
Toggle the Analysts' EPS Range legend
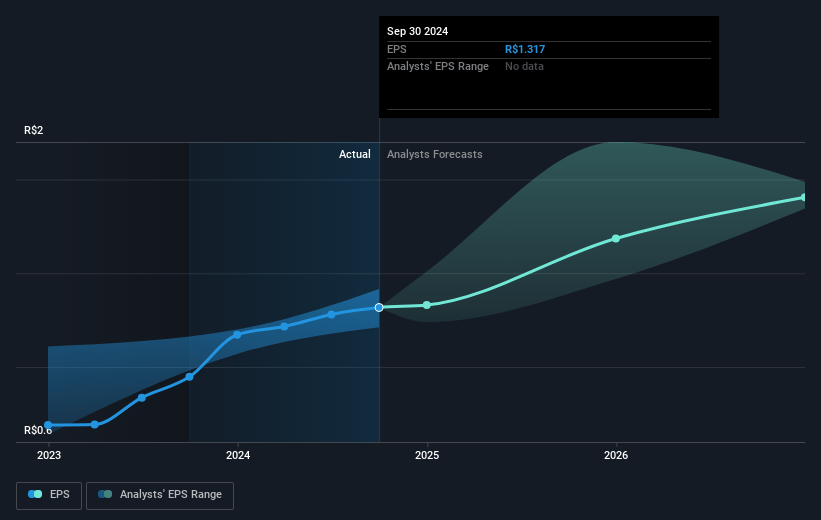coord(160,495)
